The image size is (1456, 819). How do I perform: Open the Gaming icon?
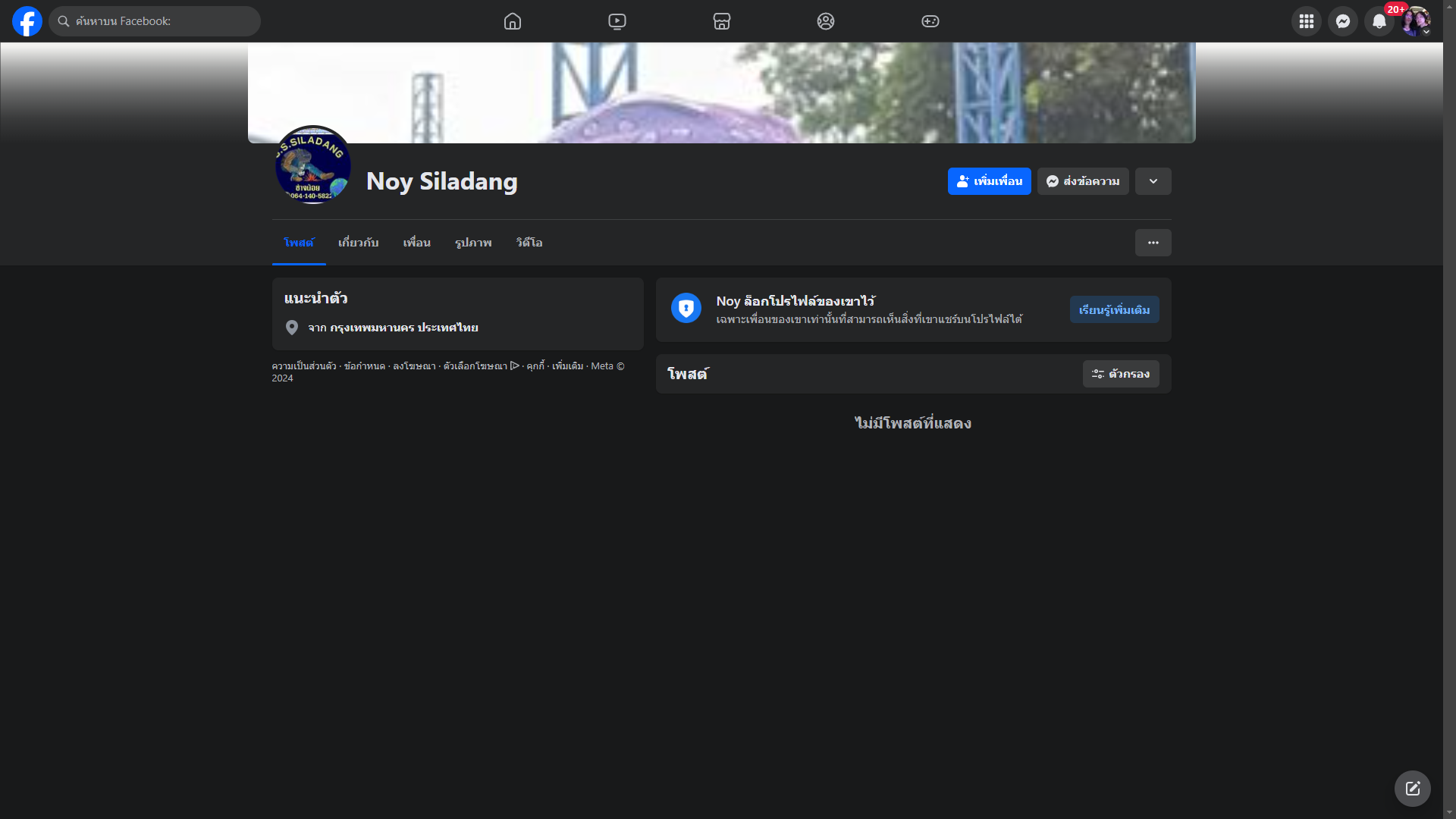(x=930, y=21)
